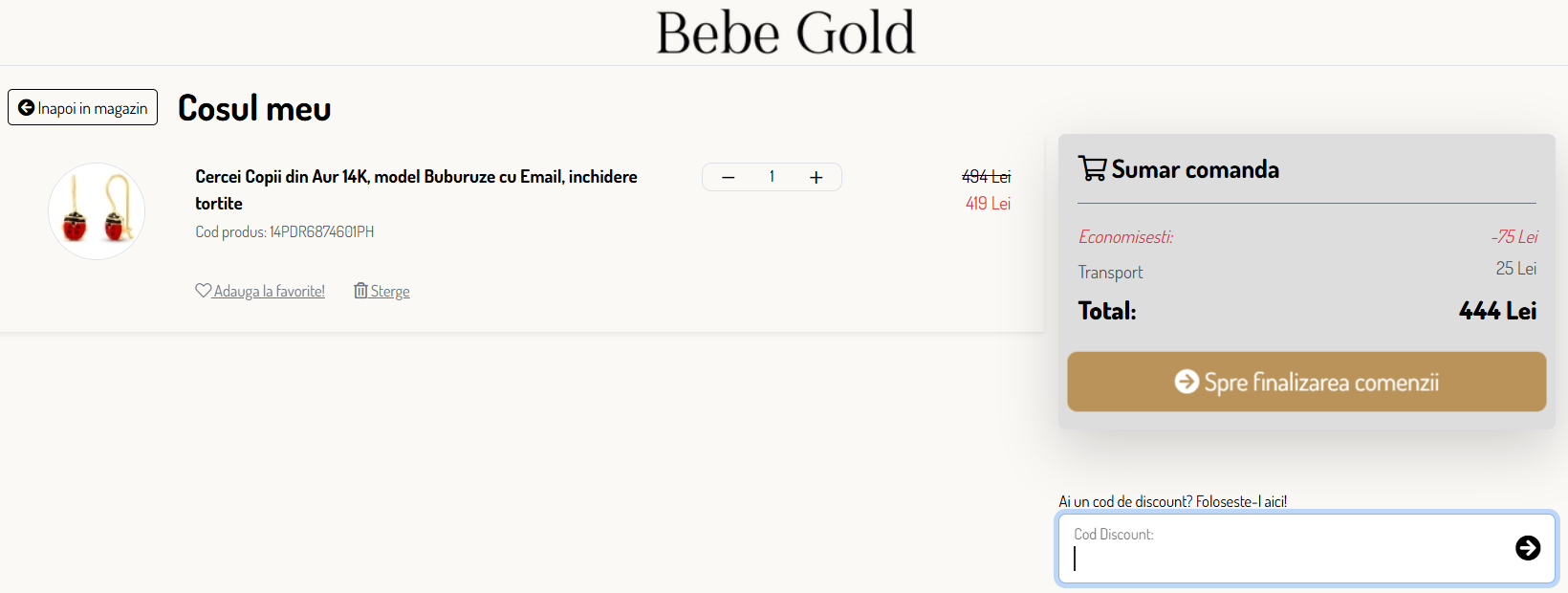This screenshot has width=1568, height=593.
Task: Select the strikethrough 494 Lei price
Action: pos(987,176)
